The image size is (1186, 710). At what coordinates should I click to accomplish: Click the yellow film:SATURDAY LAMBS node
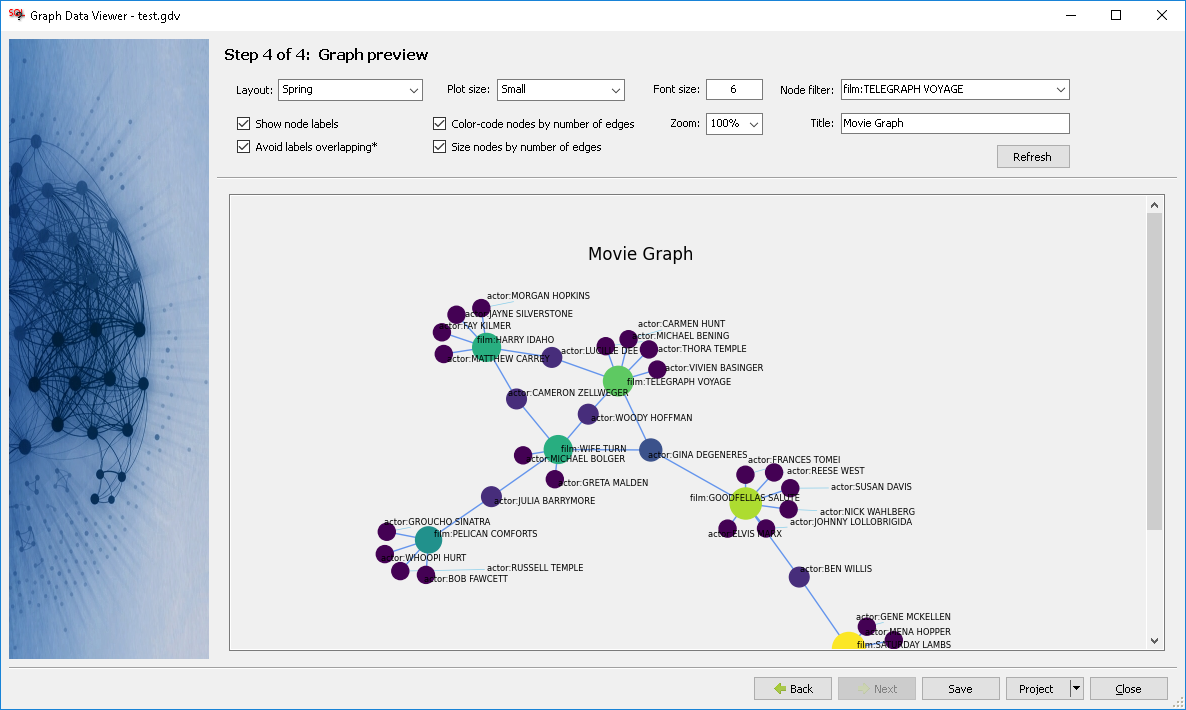(849, 641)
